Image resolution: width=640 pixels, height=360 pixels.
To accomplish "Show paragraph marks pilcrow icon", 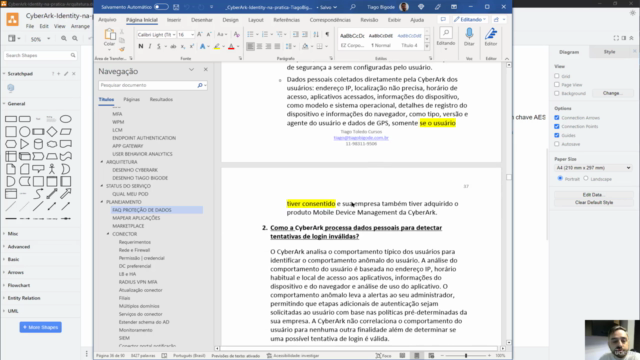I will [327, 35].
